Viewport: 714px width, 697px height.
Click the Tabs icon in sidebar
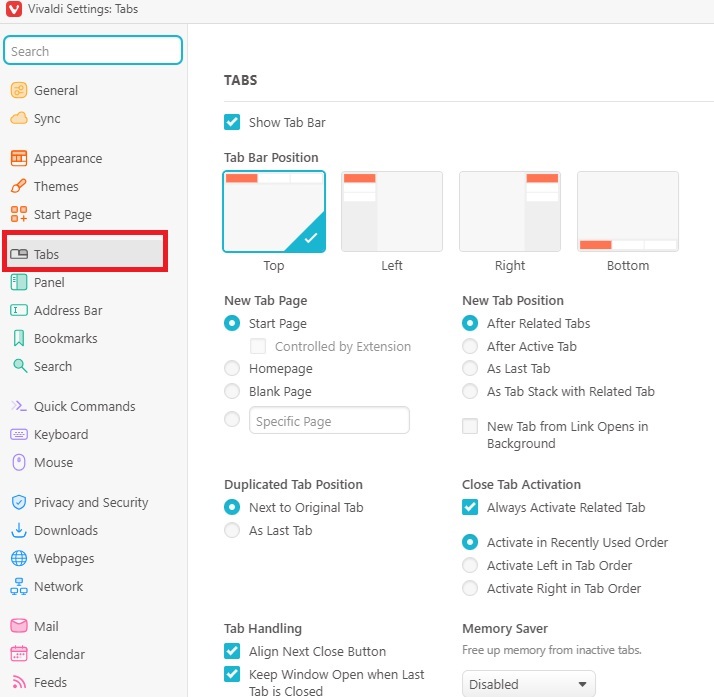[x=19, y=254]
